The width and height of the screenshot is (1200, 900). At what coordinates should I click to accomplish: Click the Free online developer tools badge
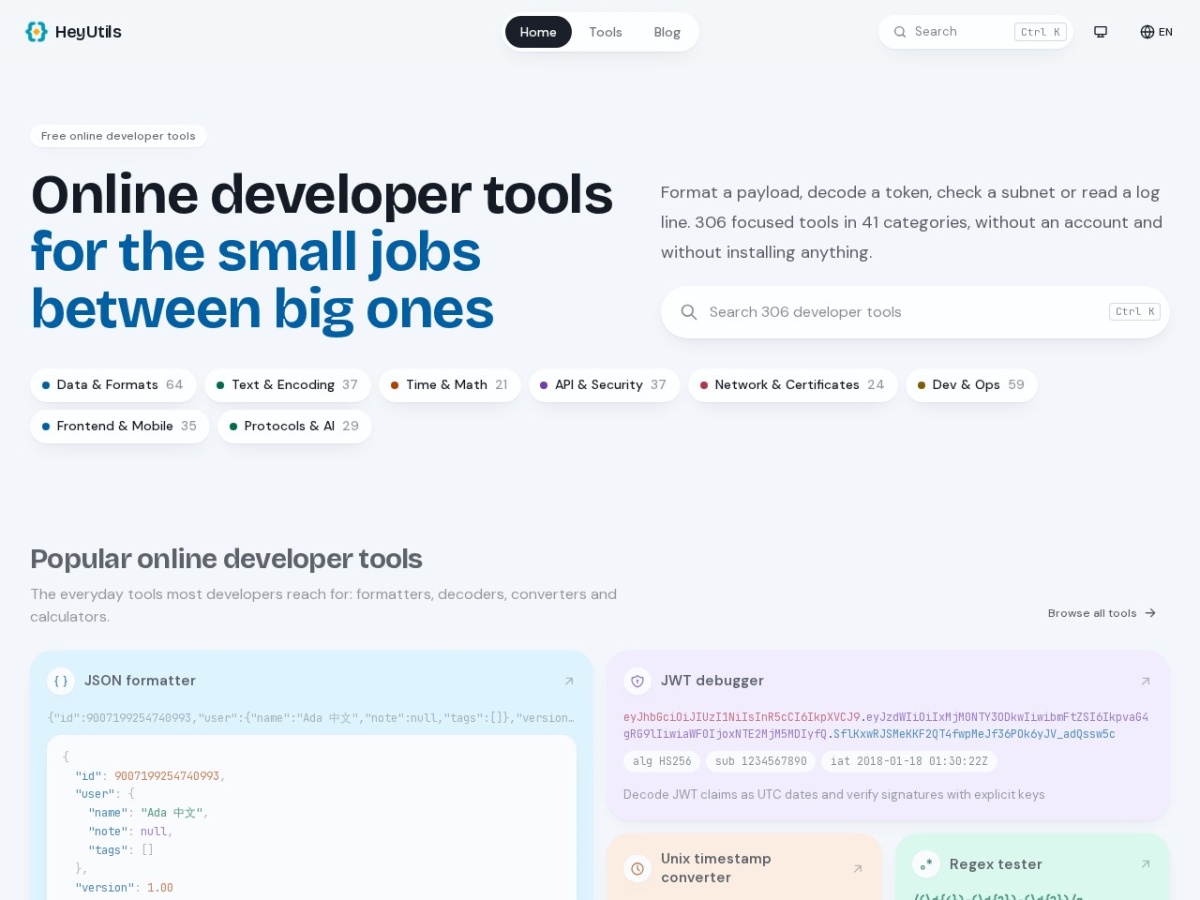pos(118,136)
